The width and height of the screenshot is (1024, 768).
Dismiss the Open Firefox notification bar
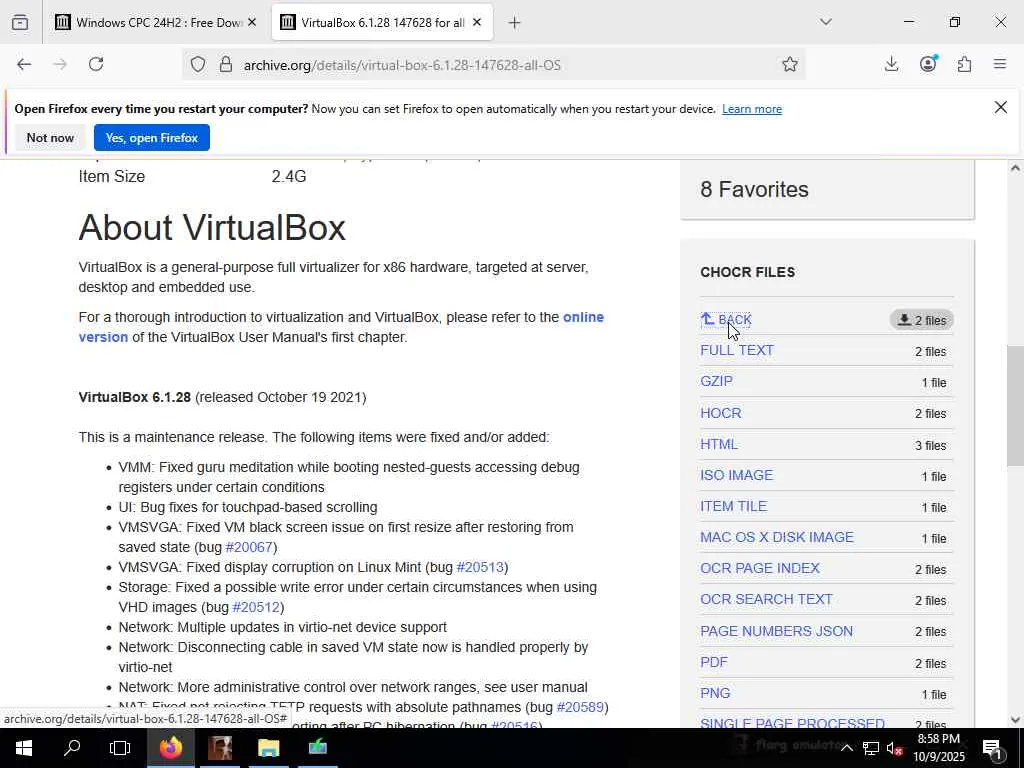1000,107
